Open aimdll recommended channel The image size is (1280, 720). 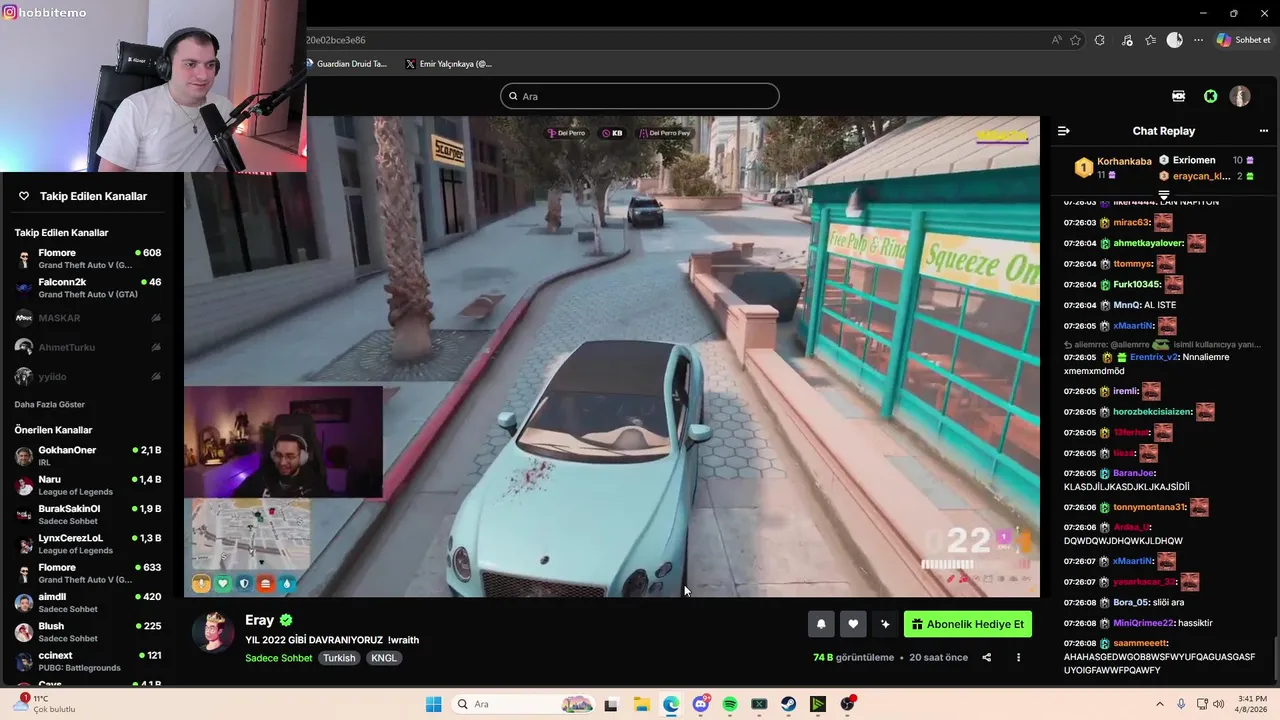tap(88, 602)
